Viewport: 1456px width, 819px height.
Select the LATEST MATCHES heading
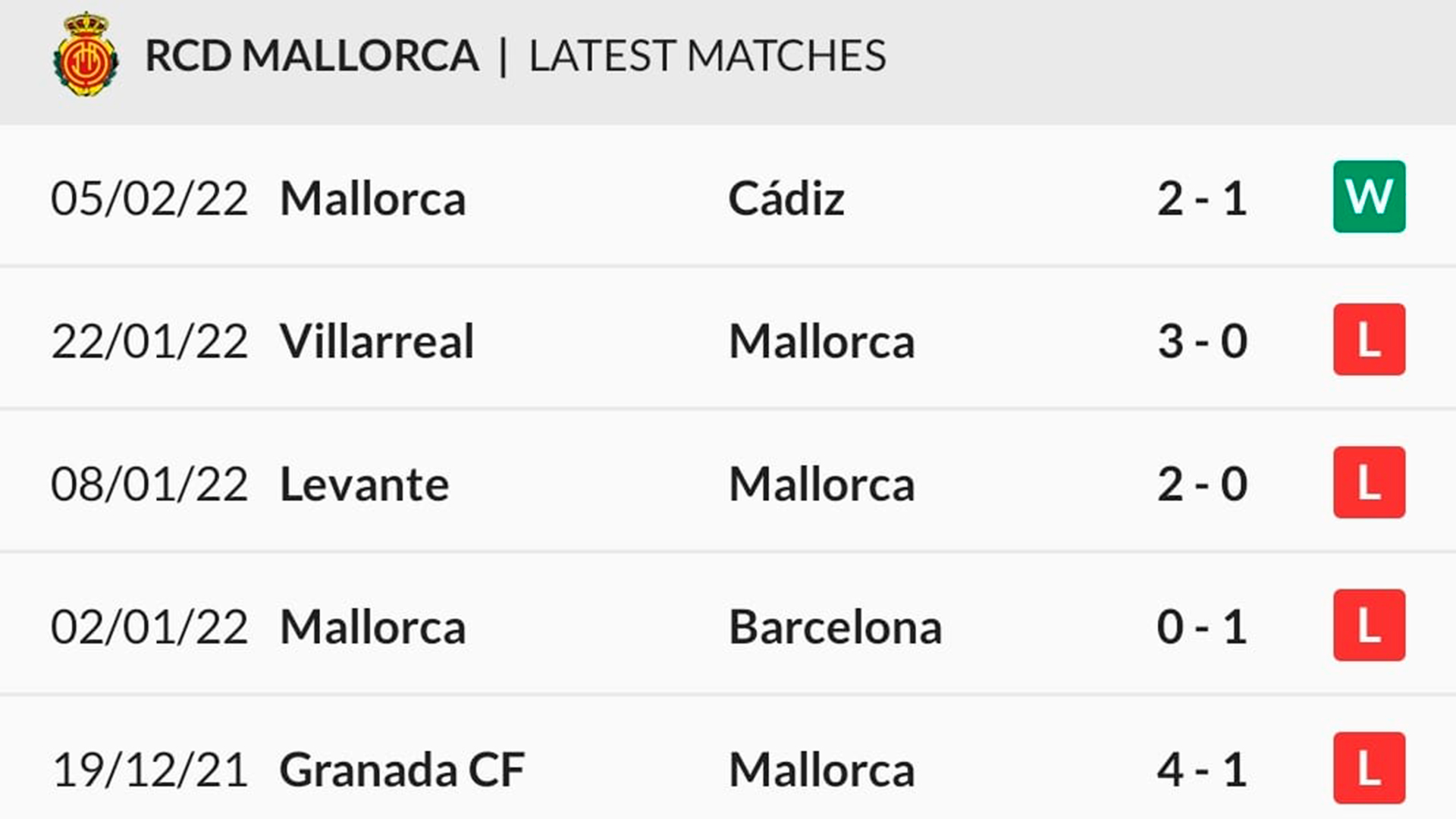(x=708, y=55)
